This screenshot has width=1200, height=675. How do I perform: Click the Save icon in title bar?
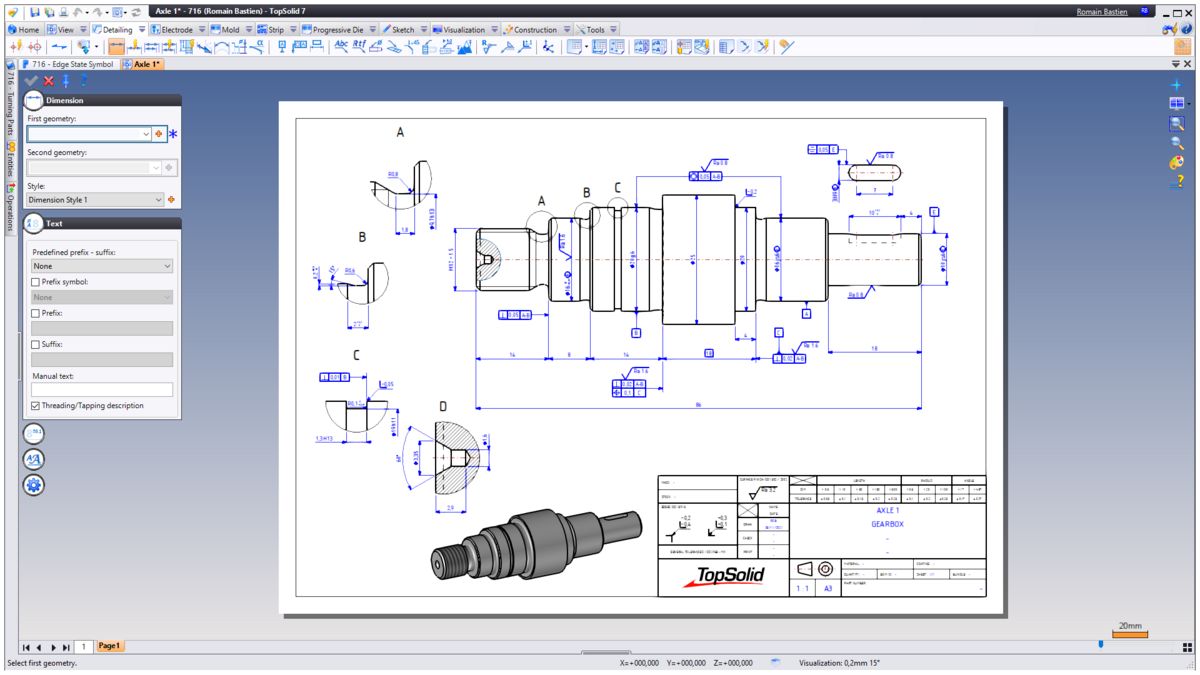pos(34,12)
